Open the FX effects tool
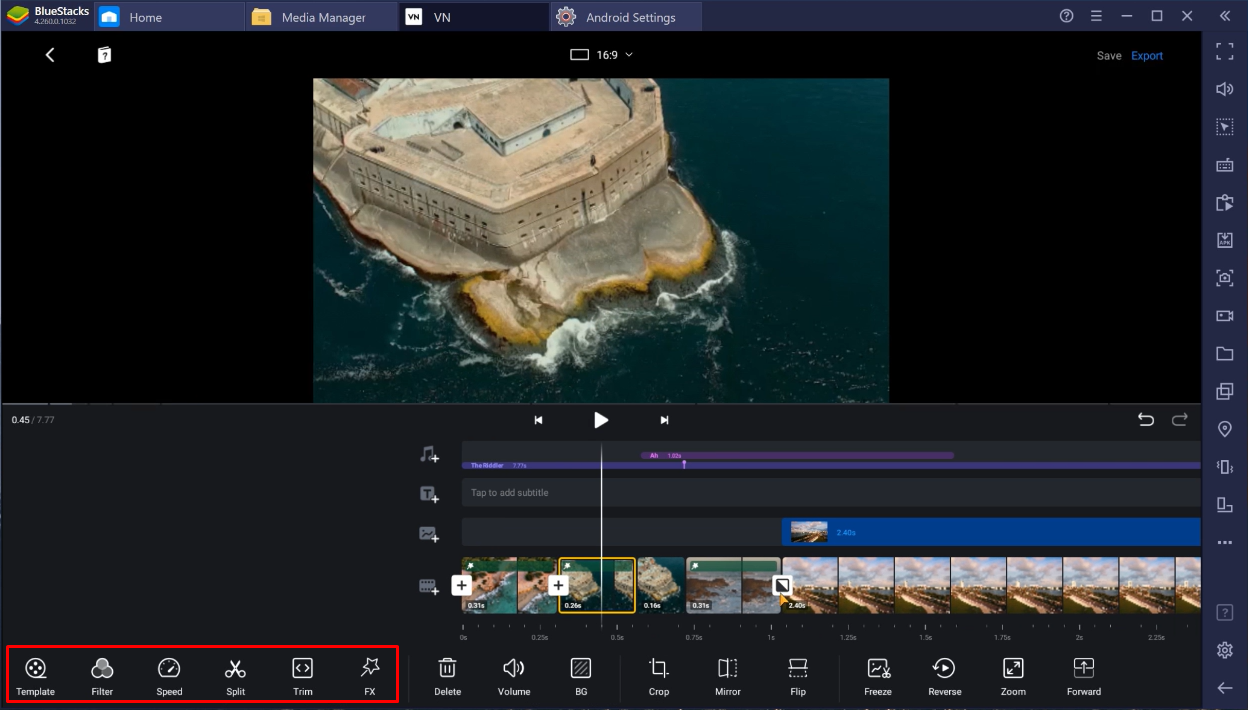The width and height of the screenshot is (1248, 710). (370, 676)
